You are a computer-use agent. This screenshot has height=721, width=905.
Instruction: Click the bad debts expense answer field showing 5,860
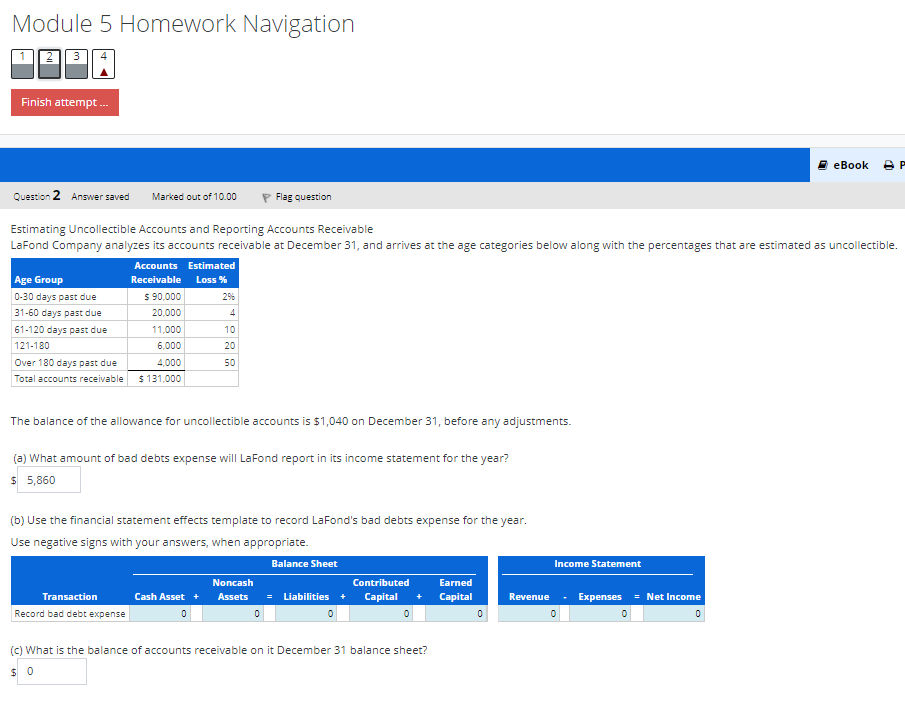(x=48, y=479)
